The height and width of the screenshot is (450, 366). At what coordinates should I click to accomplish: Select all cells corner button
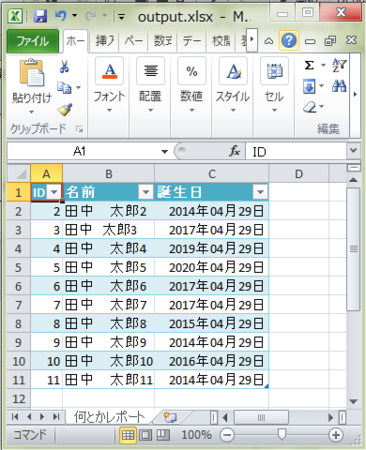pos(19,173)
